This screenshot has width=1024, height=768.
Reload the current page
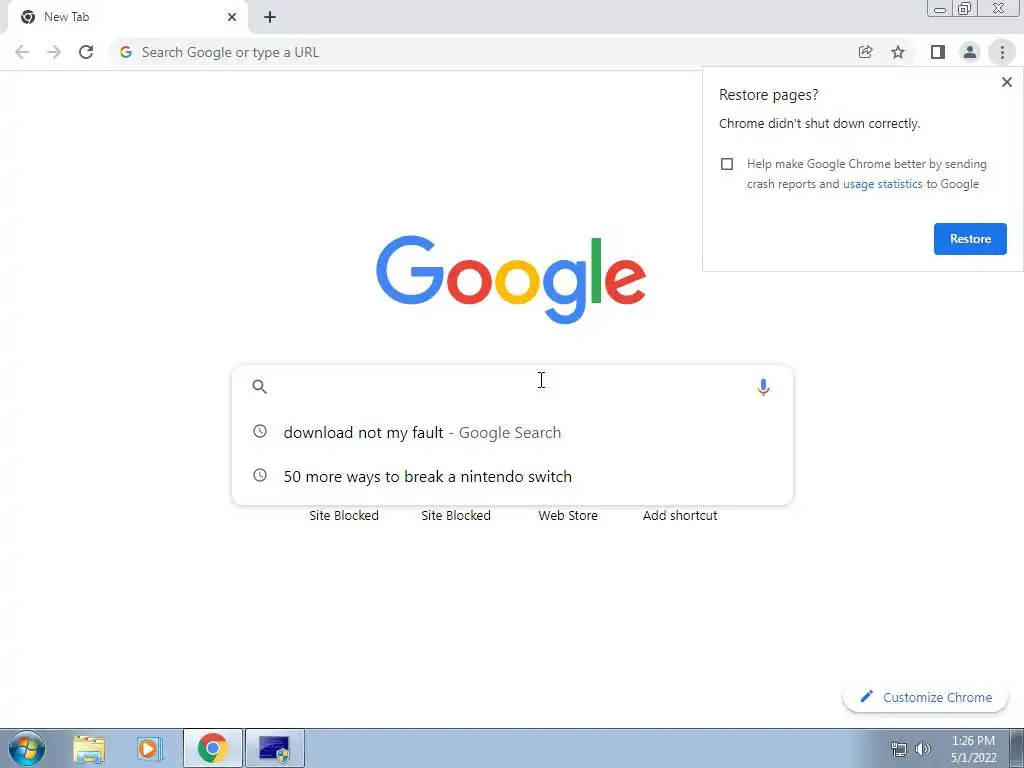(x=86, y=52)
